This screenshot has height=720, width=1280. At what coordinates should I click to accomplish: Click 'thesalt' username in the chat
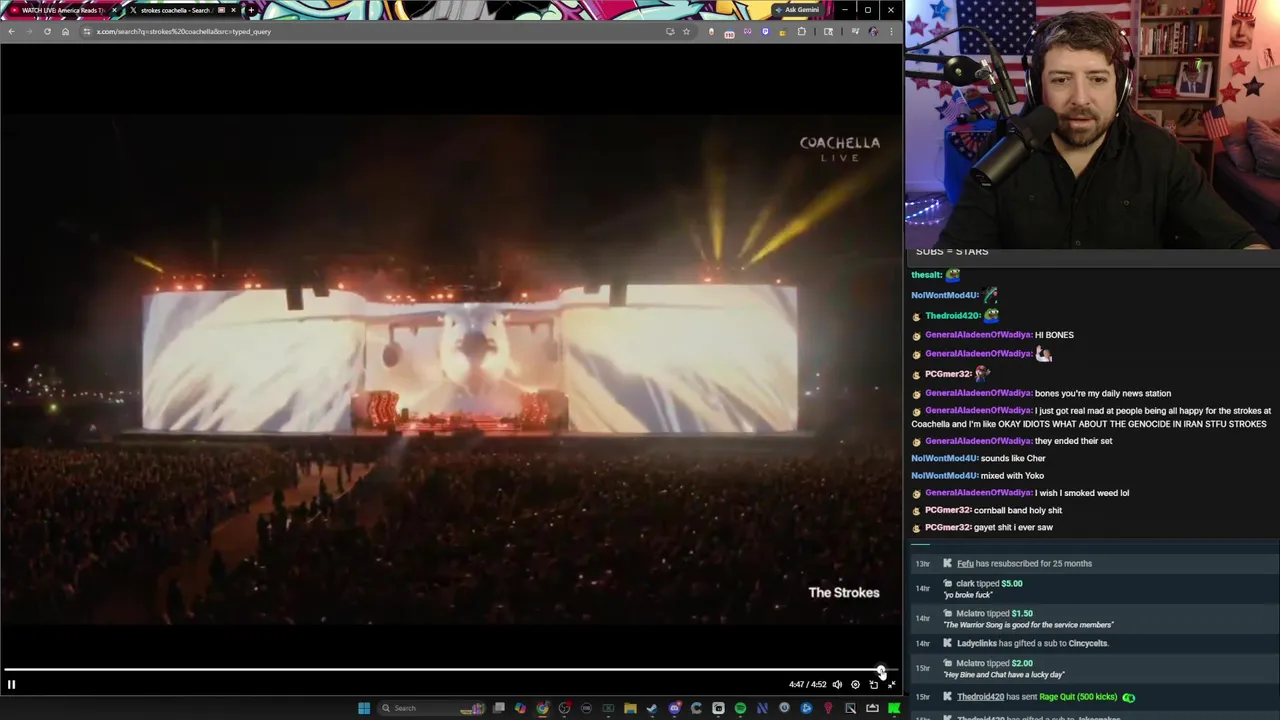pyautogui.click(x=927, y=275)
